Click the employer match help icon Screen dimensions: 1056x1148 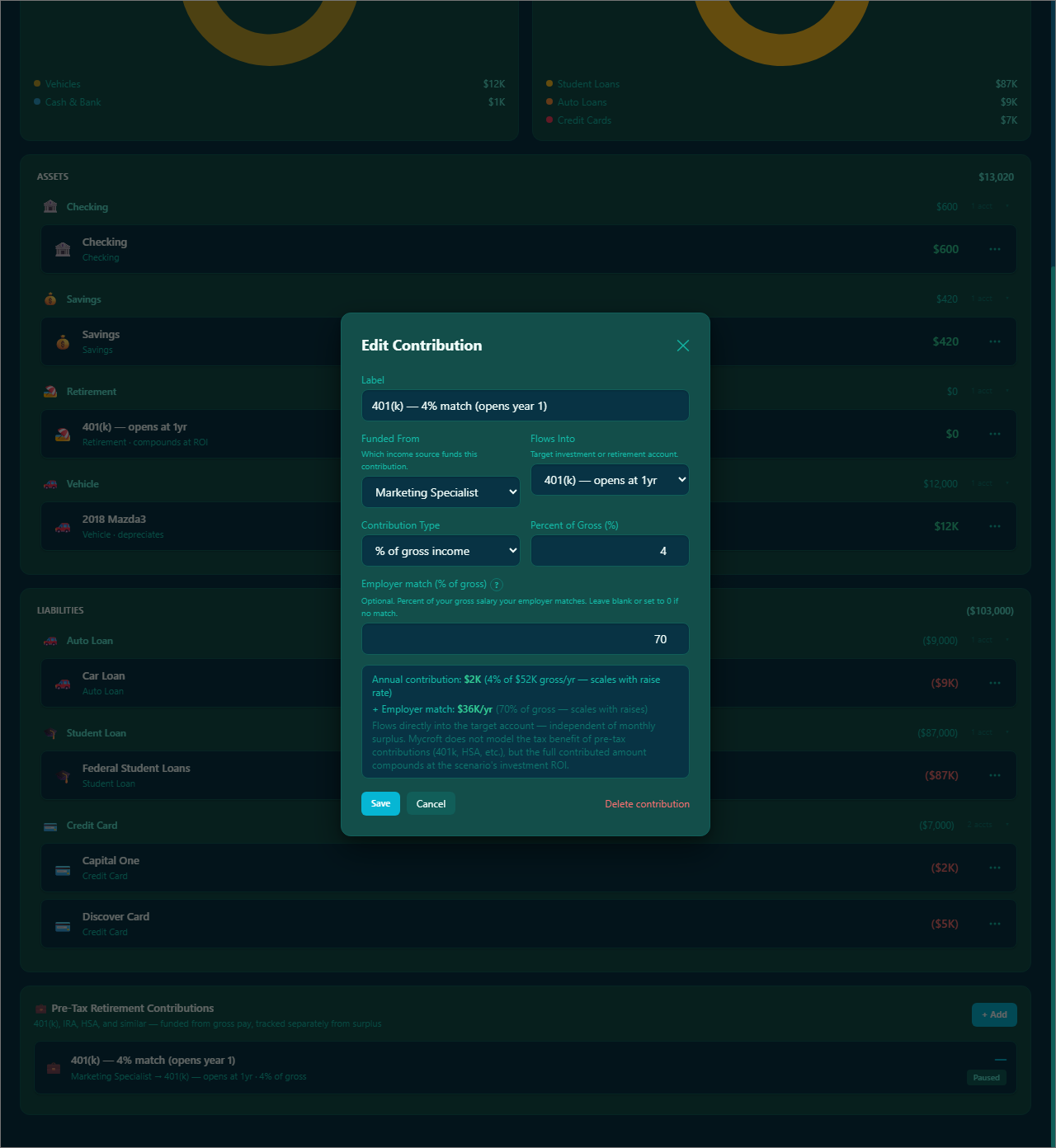497,585
